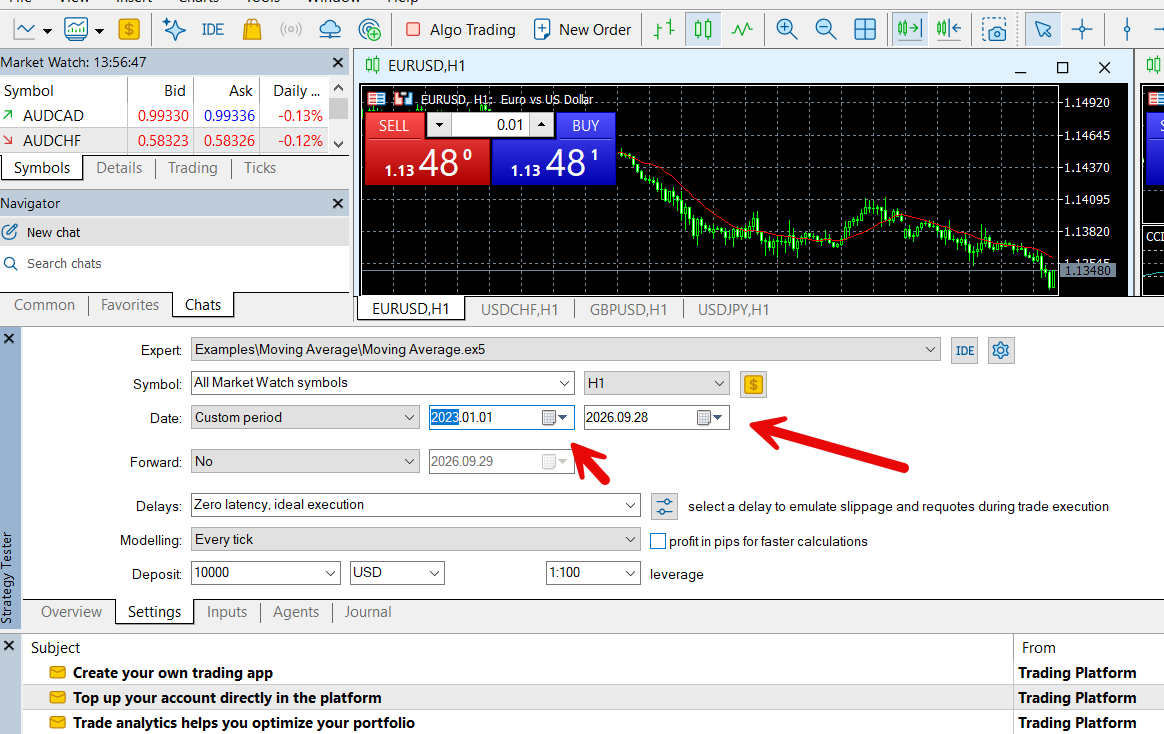Viewport: 1164px width, 734px height.
Task: Switch to the Ticks tab in Market Watch
Action: pyautogui.click(x=260, y=168)
